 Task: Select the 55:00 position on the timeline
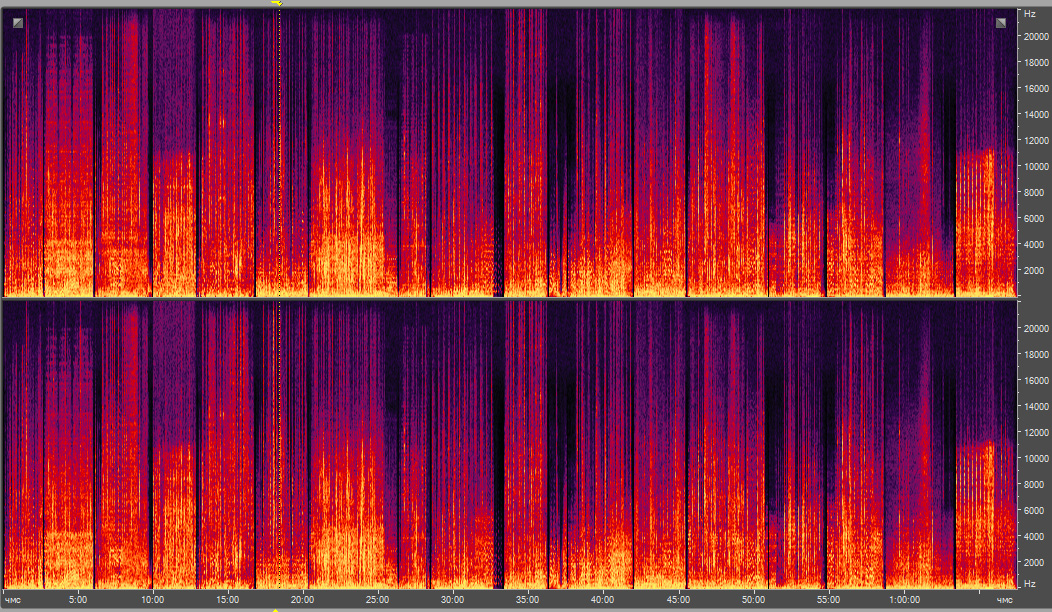828,600
